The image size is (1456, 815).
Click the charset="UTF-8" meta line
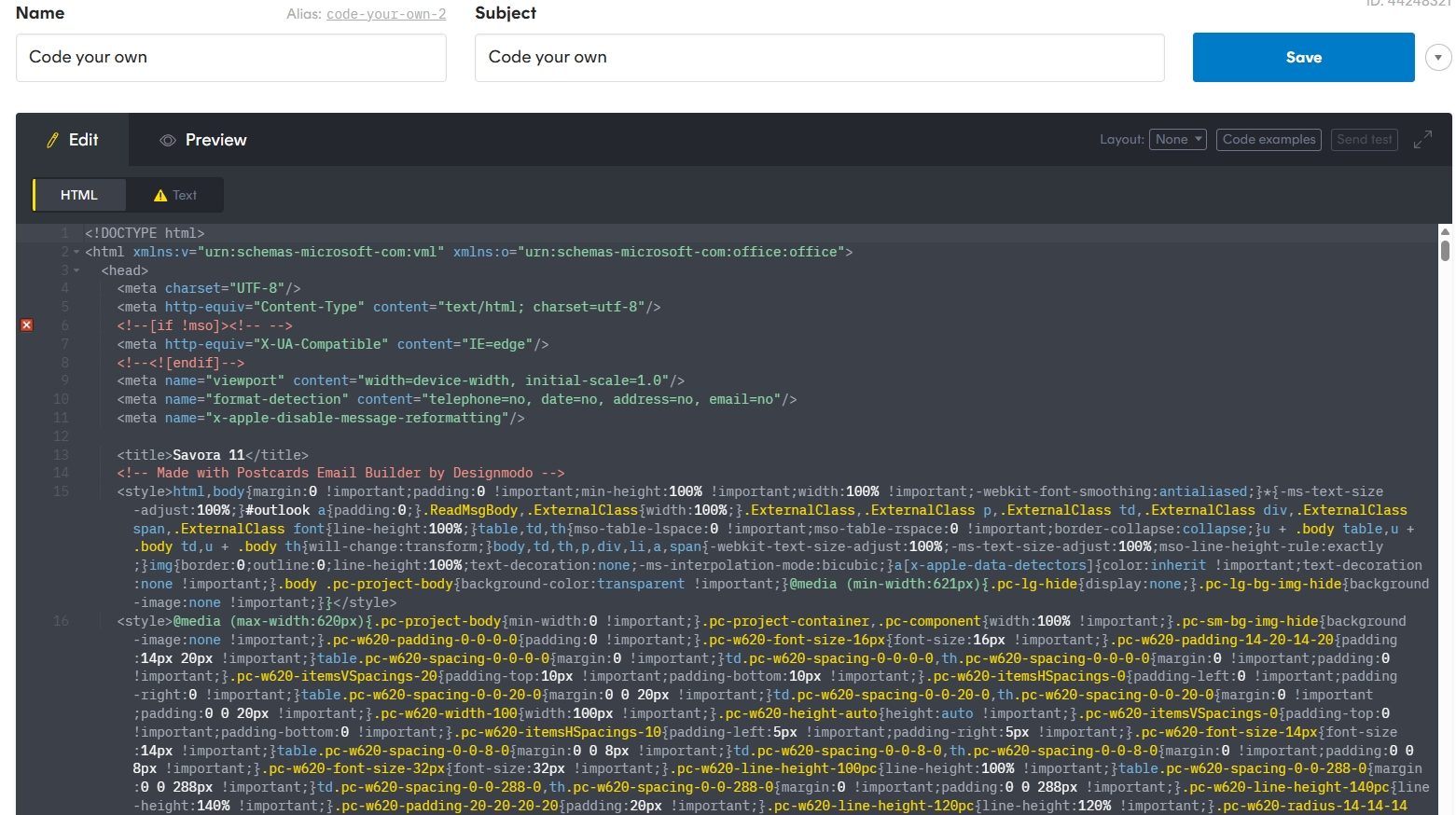coord(209,288)
